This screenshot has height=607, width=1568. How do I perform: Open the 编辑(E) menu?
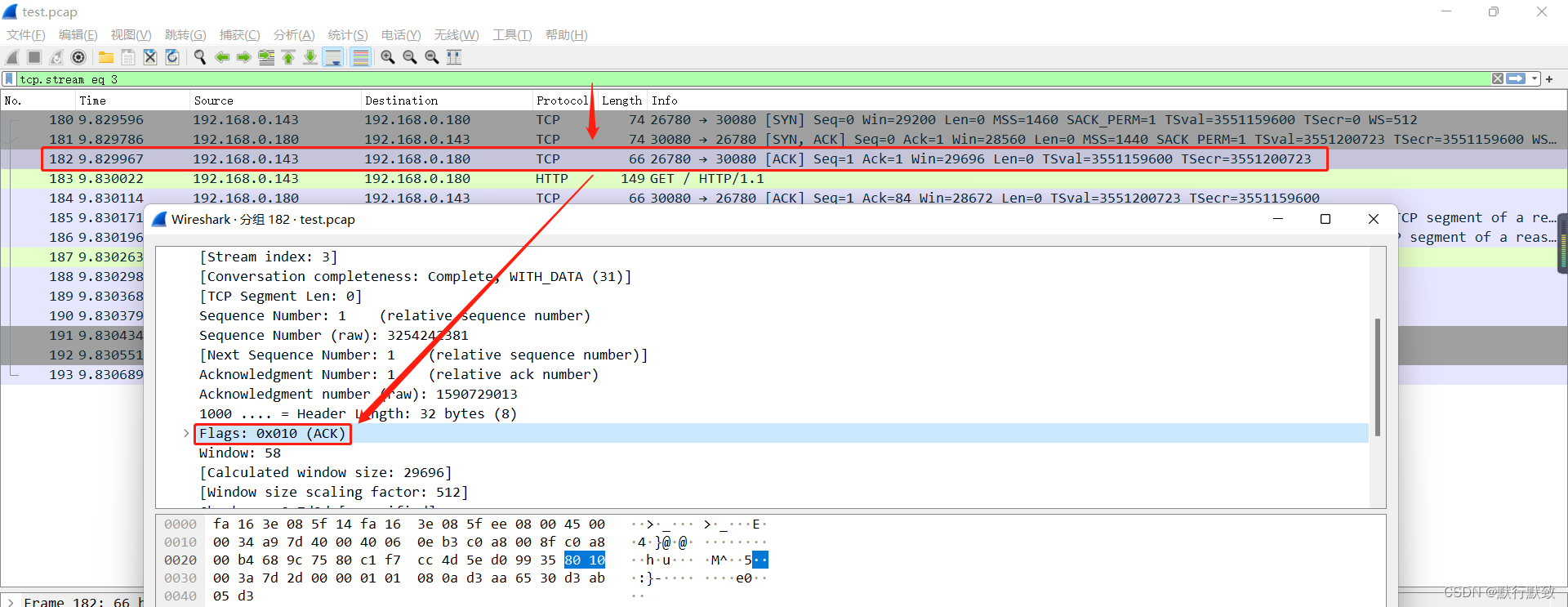(78, 35)
